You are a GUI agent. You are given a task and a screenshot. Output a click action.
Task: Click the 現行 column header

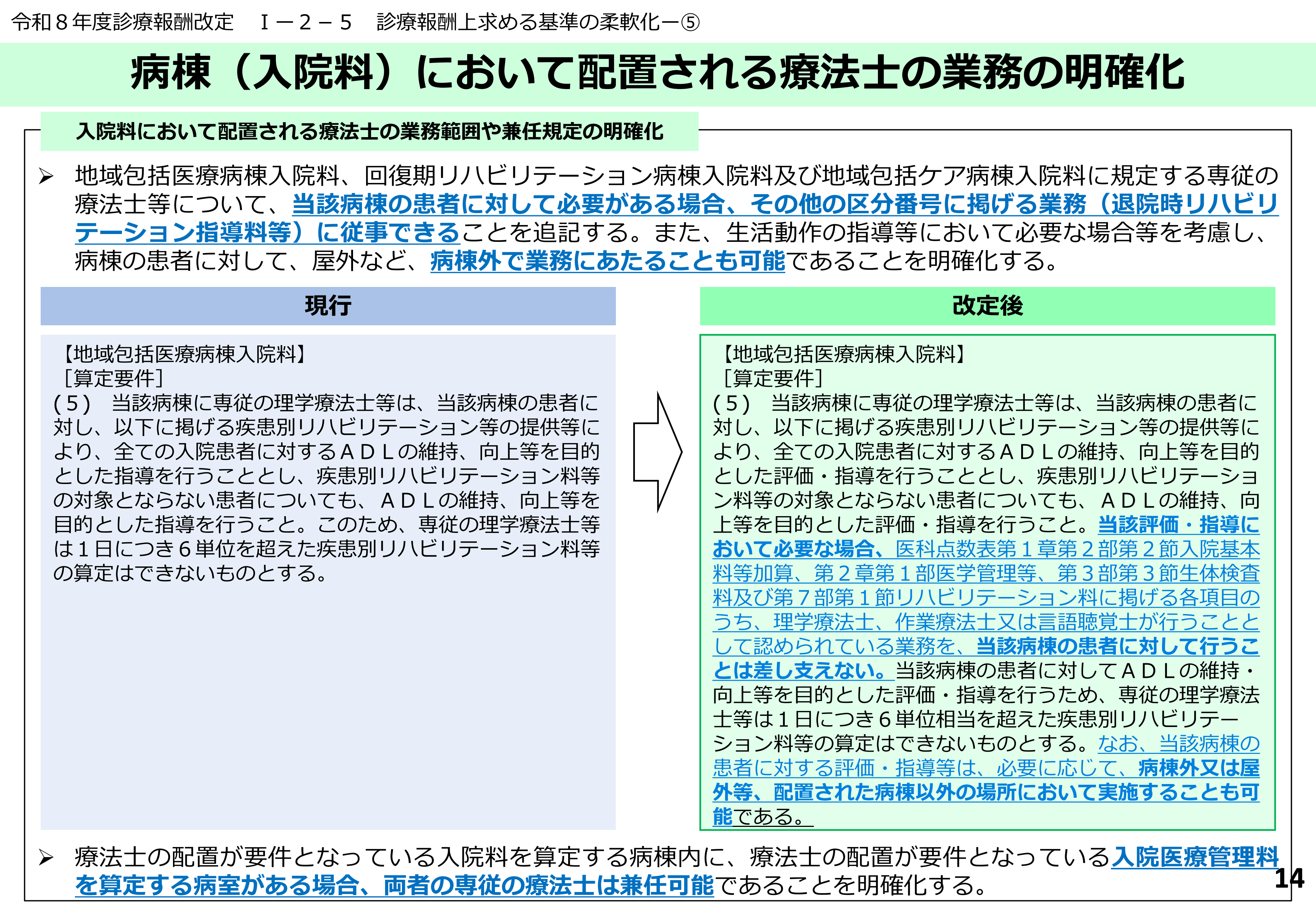tap(328, 306)
